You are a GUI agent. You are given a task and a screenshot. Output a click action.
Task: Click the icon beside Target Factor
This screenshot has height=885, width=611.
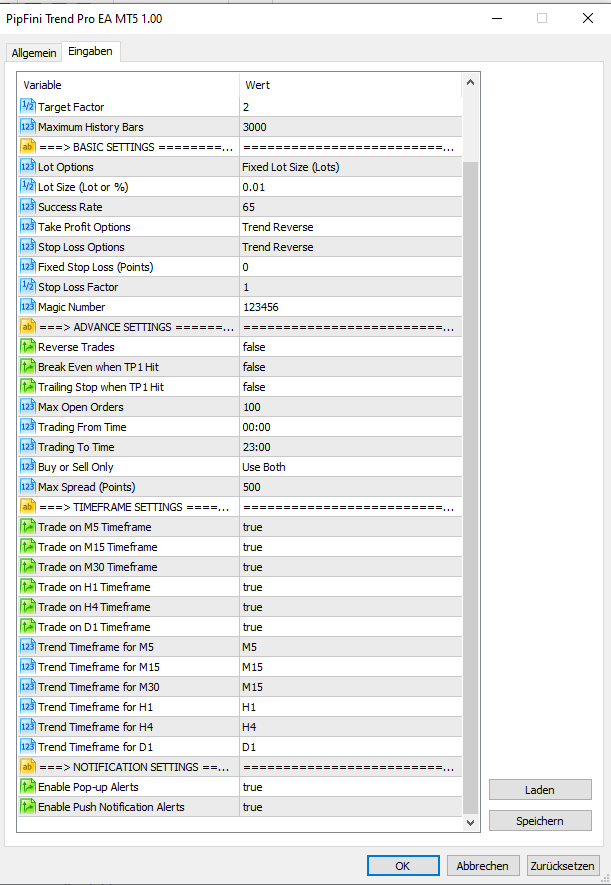[28, 106]
